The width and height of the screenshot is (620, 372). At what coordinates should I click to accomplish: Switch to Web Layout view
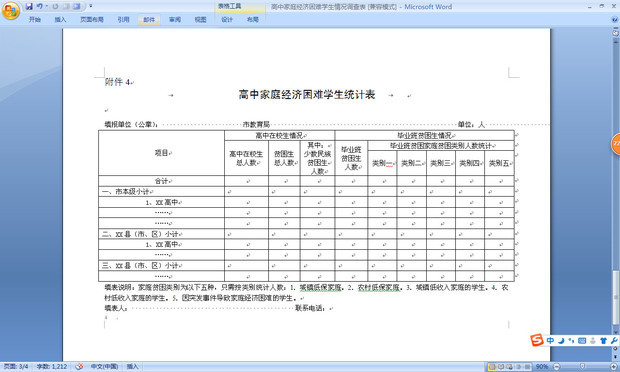coord(509,367)
